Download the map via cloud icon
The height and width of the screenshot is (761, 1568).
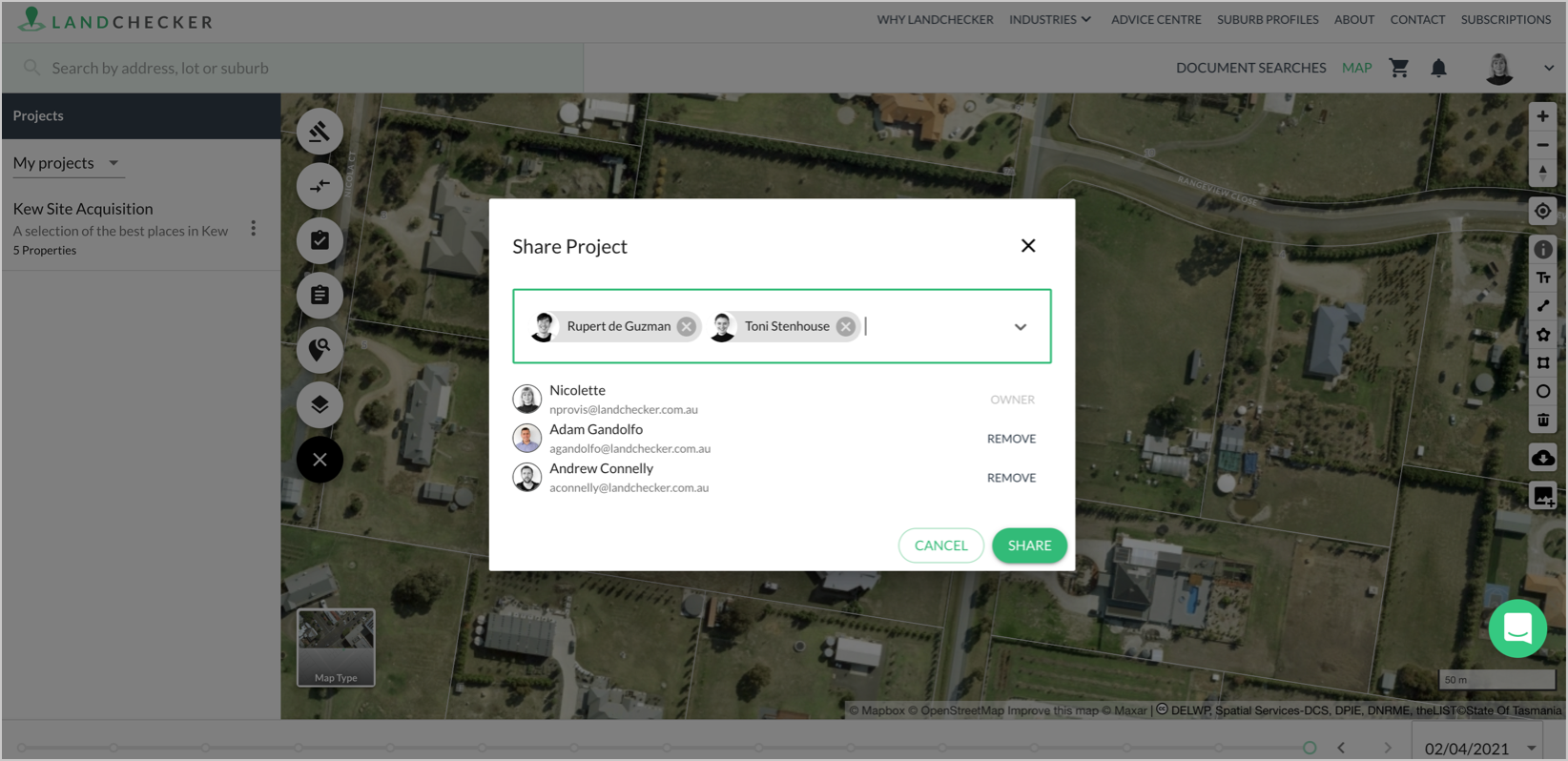pos(1542,458)
